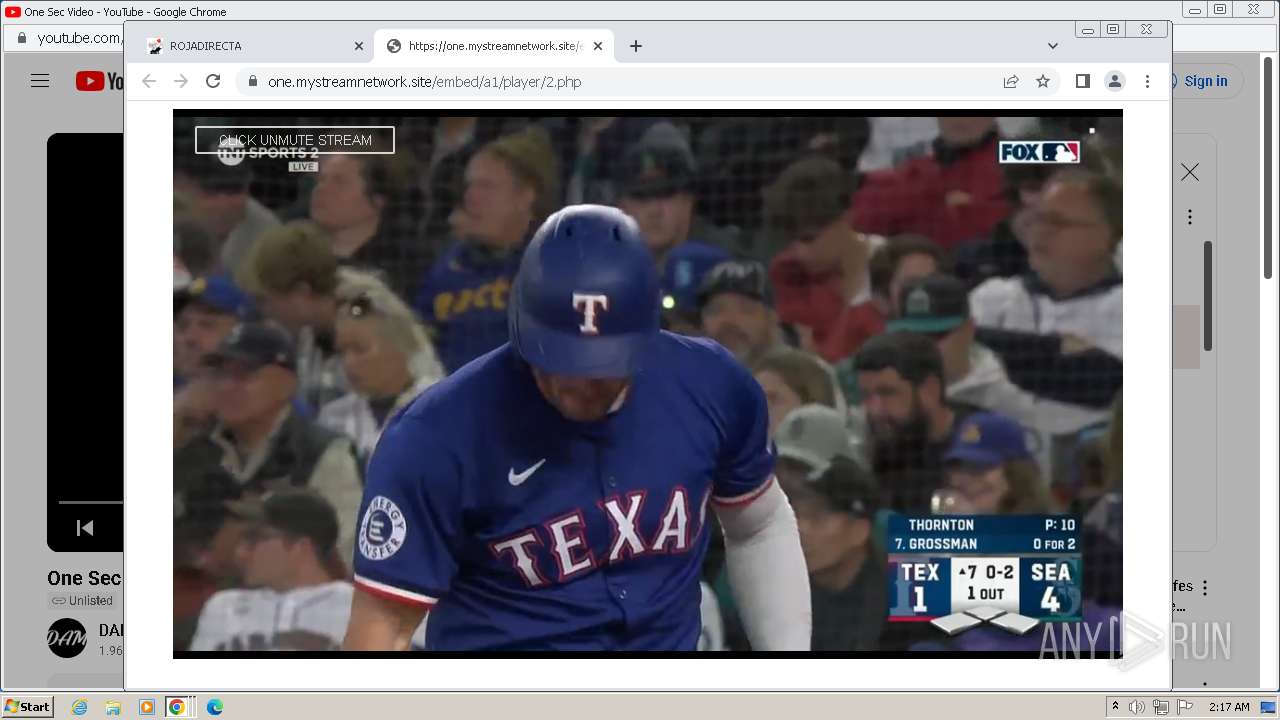Bookmark this page with star
The height and width of the screenshot is (720, 1280).
(x=1043, y=82)
